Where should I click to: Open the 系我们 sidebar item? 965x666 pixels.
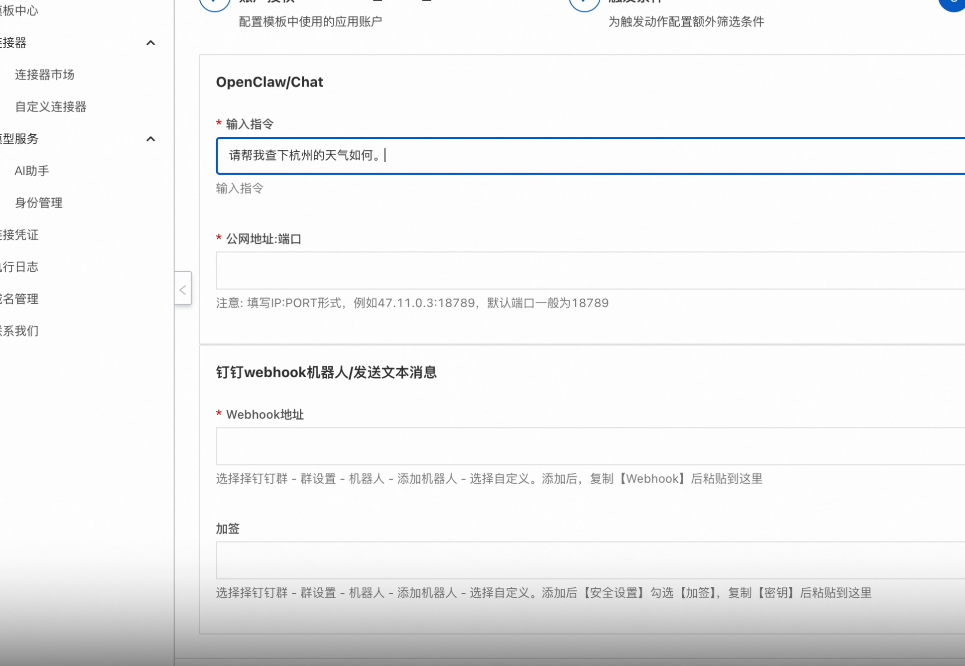click(x=19, y=331)
